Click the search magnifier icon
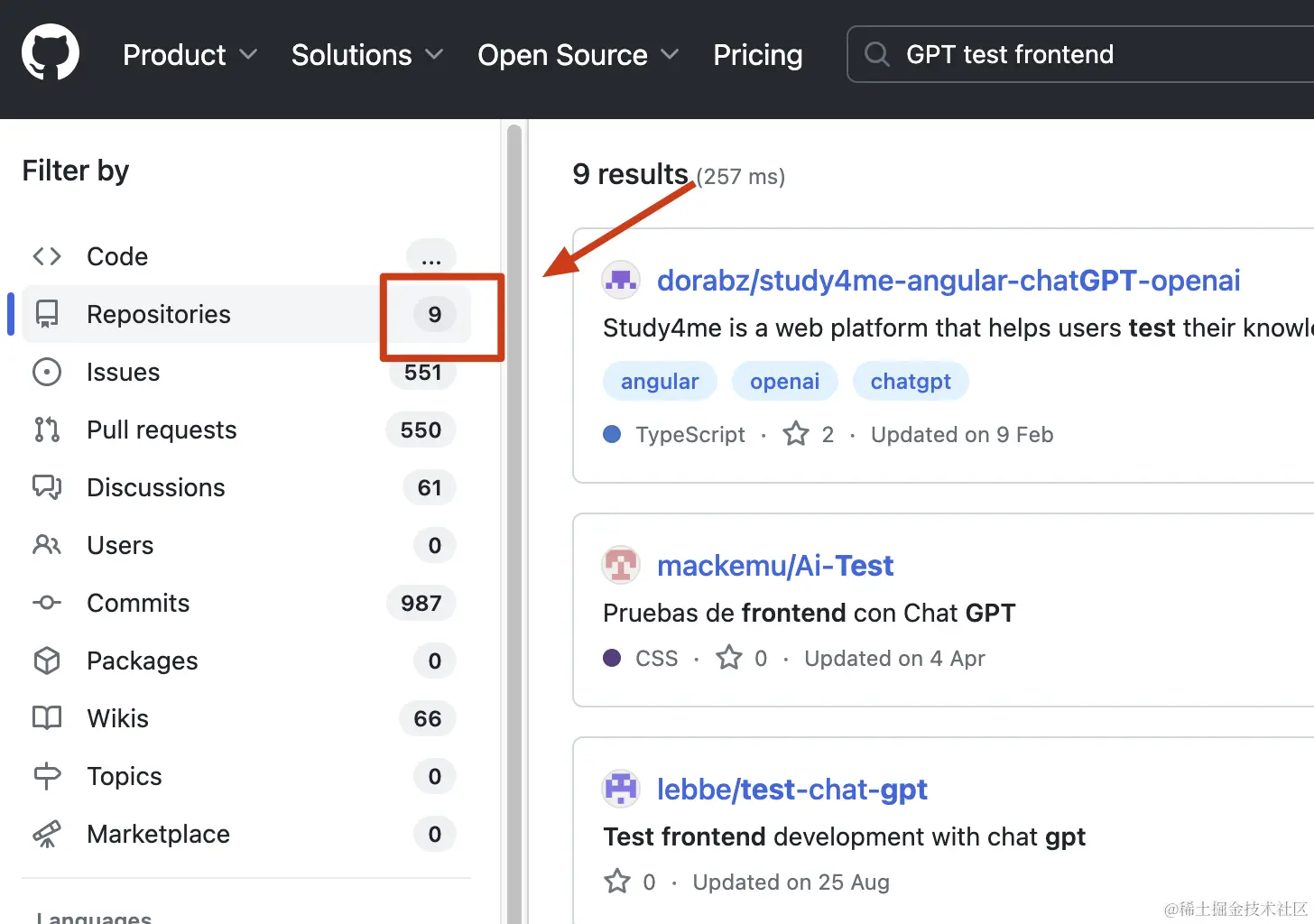 coord(876,54)
